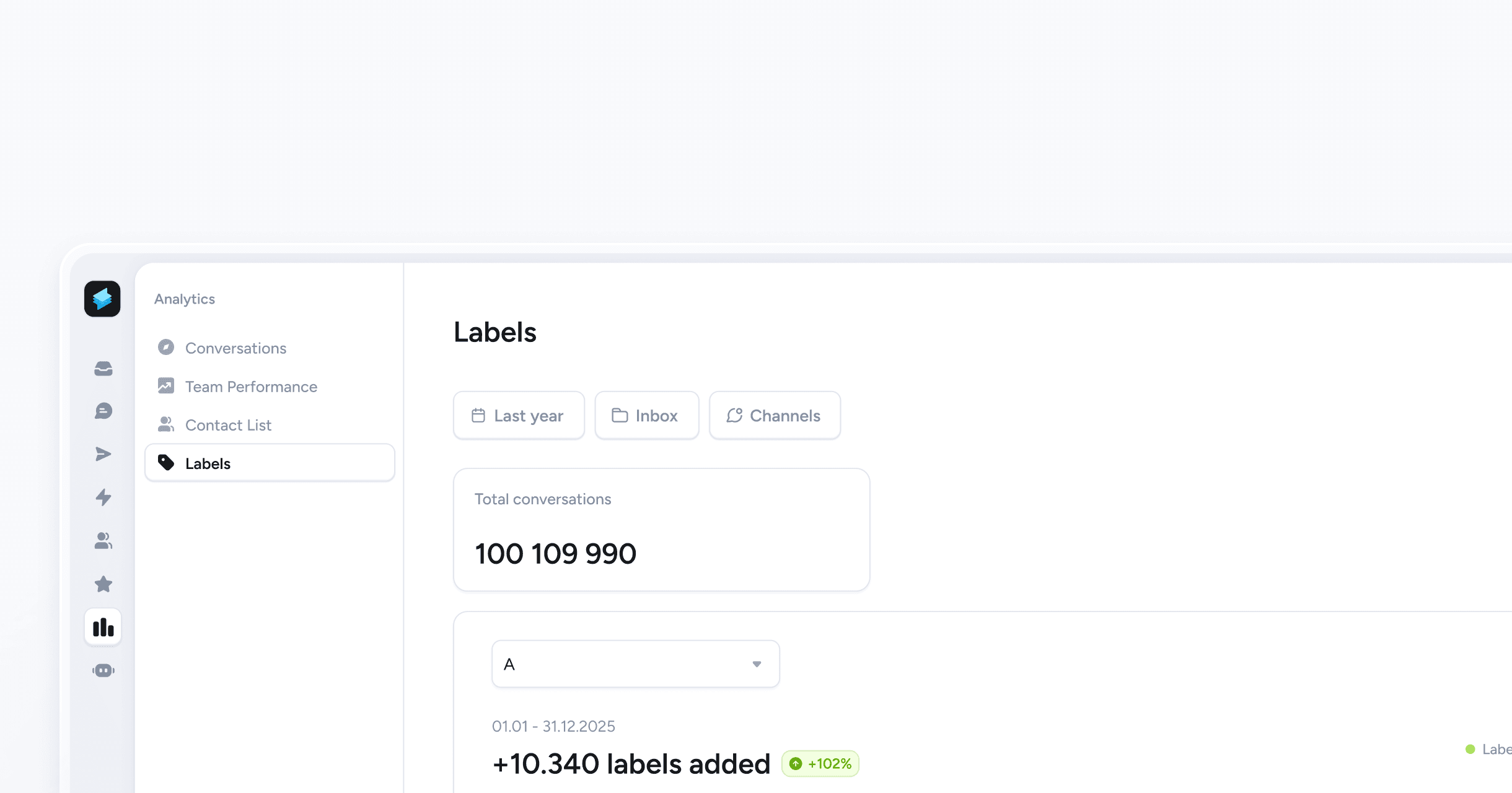Open Contact List analytics page
Screen dimensions: 1512x793
click(228, 425)
